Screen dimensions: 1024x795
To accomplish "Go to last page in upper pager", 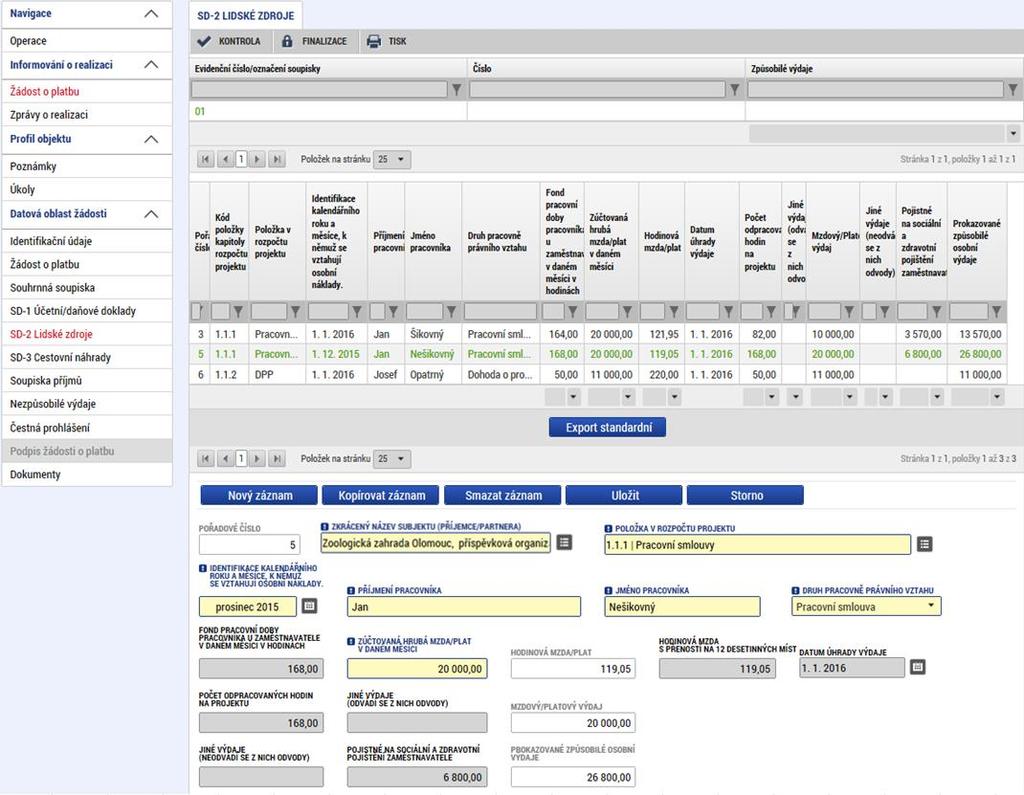I will coord(277,159).
